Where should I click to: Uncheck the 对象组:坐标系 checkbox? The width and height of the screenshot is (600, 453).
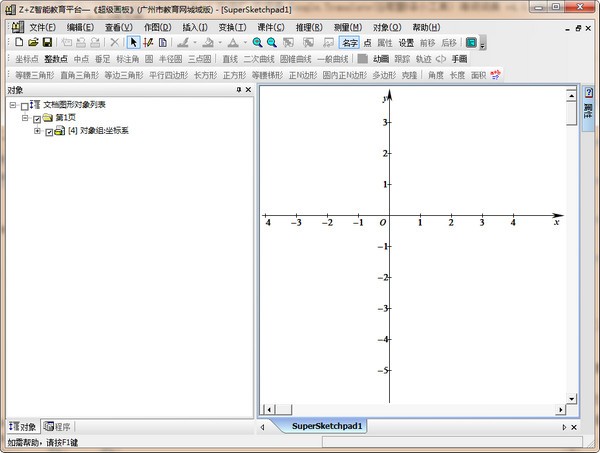[x=49, y=131]
